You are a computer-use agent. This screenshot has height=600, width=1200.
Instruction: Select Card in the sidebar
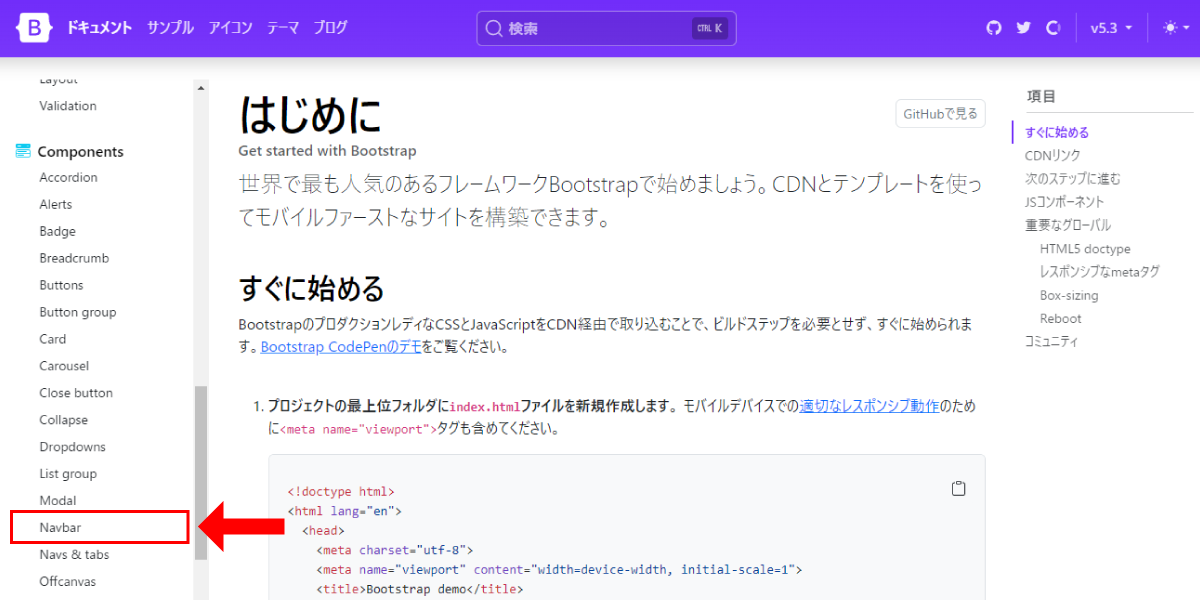(x=53, y=340)
